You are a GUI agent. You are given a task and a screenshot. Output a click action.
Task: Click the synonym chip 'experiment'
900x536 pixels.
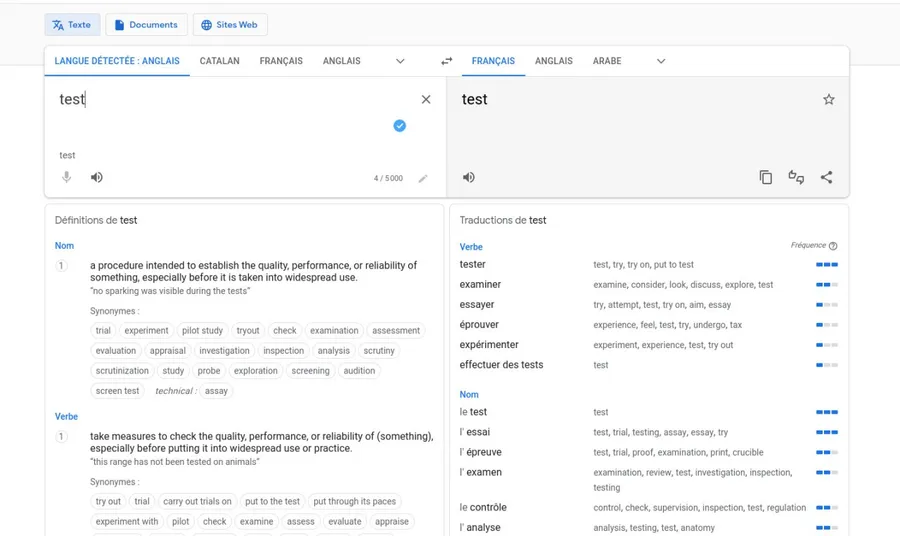(x=146, y=331)
